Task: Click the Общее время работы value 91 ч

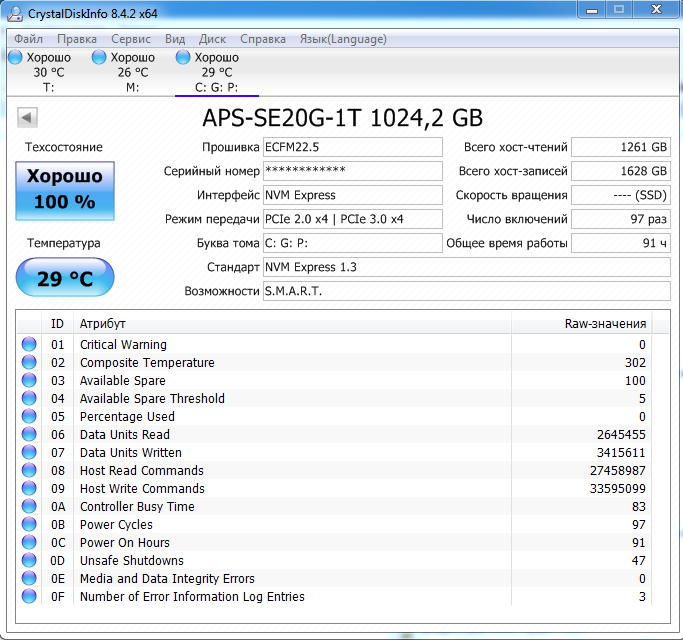Action: (x=621, y=243)
